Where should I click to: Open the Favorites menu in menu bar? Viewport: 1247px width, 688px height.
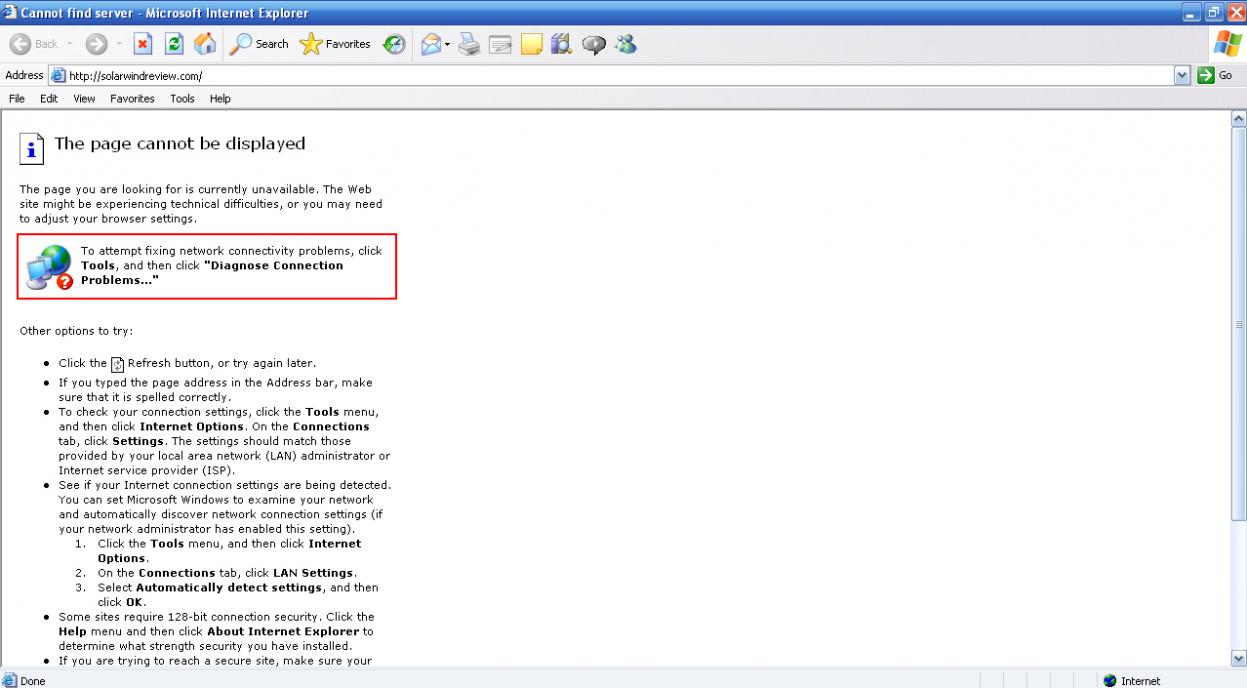[132, 98]
